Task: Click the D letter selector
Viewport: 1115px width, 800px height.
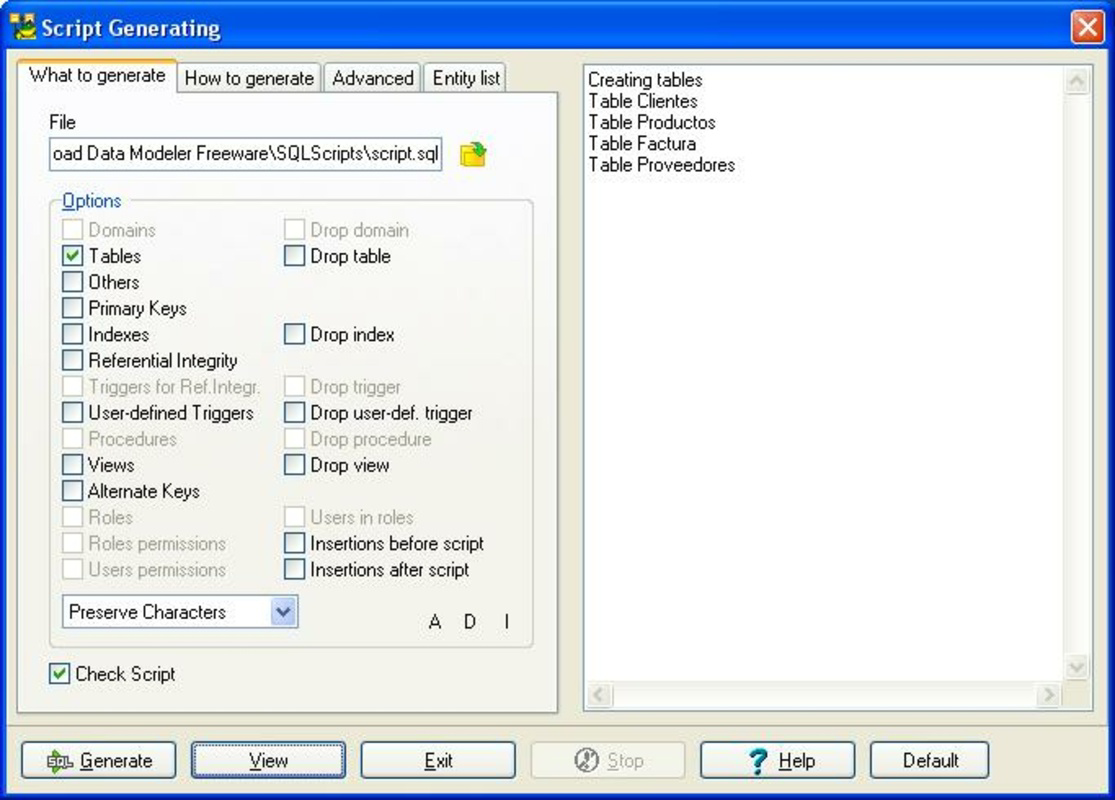Action: (469, 622)
